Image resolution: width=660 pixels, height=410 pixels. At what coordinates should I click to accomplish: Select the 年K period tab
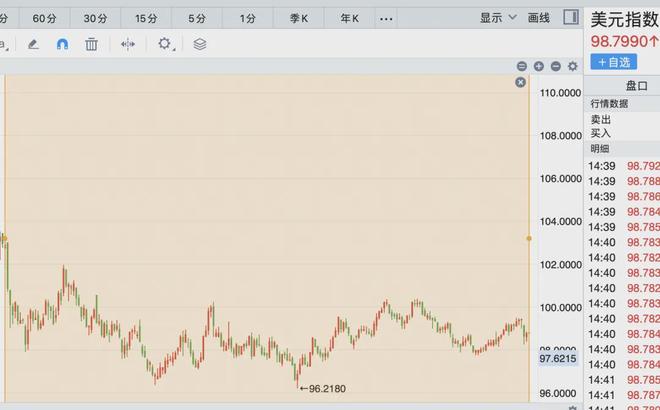pos(349,18)
